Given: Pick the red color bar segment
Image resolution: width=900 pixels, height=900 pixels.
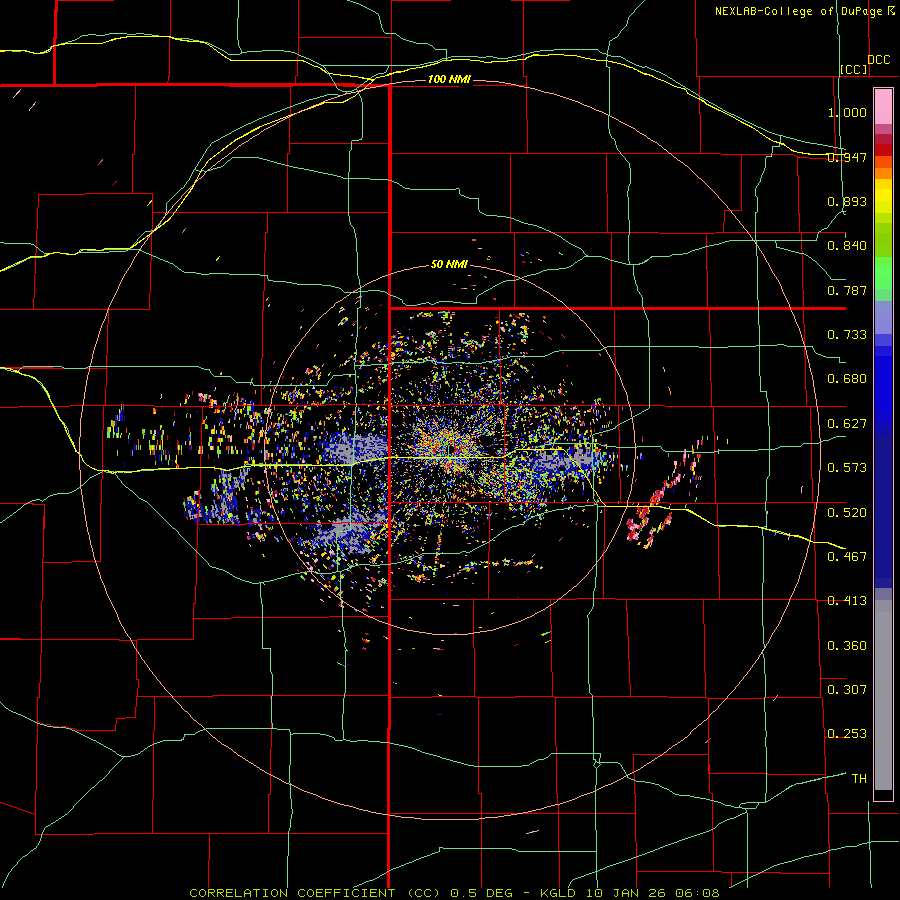Looking at the screenshot, I should [883, 149].
